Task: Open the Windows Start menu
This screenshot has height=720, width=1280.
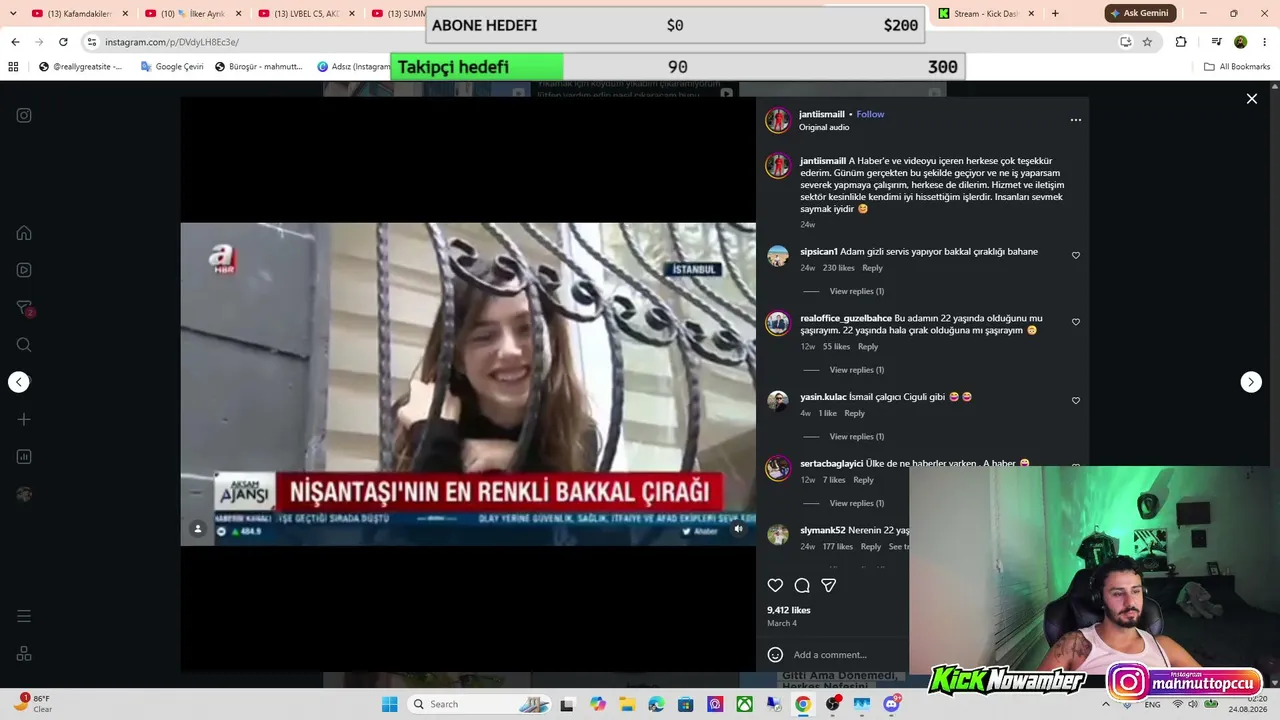Action: [389, 704]
